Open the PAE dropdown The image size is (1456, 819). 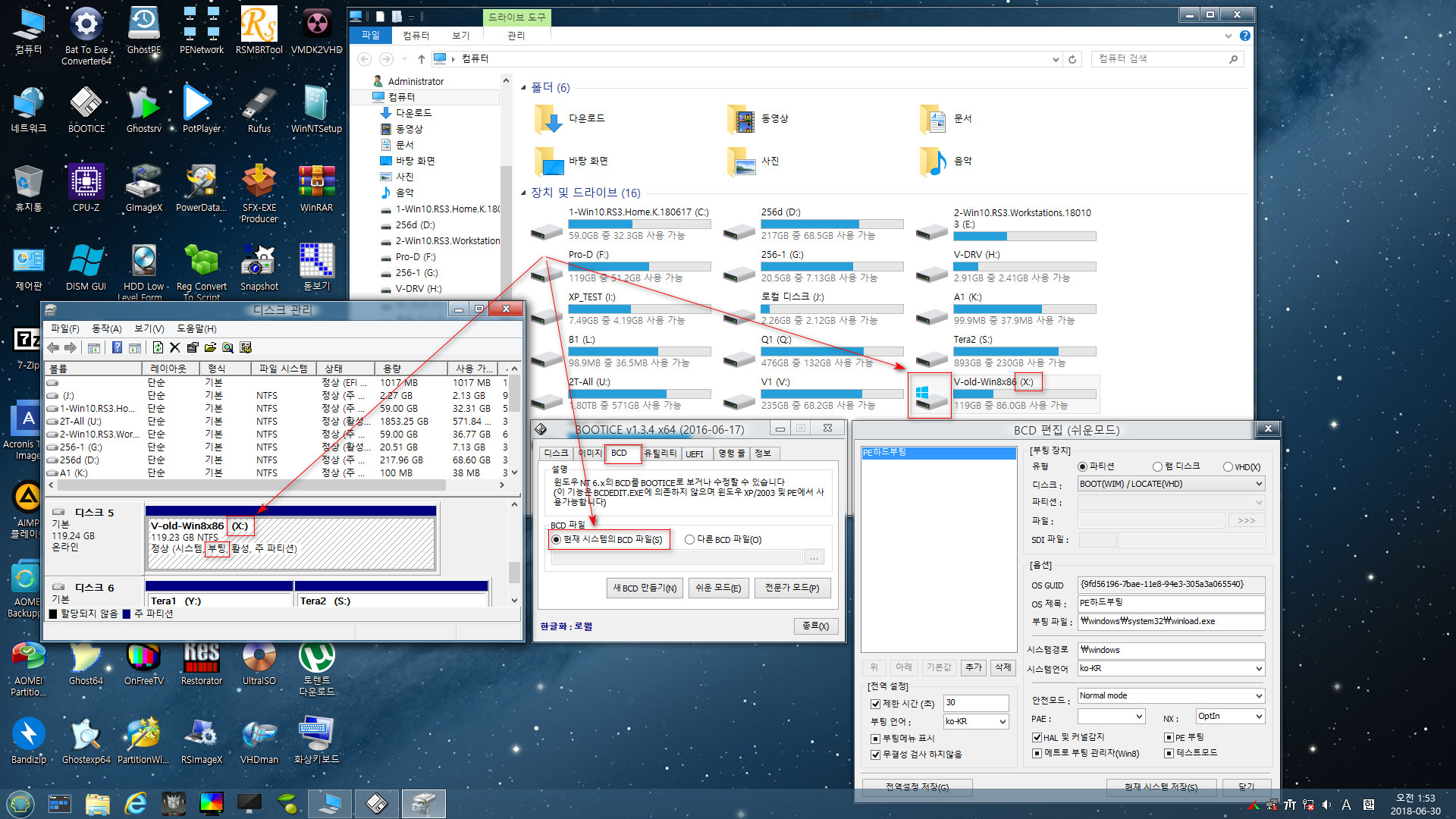pos(1111,716)
